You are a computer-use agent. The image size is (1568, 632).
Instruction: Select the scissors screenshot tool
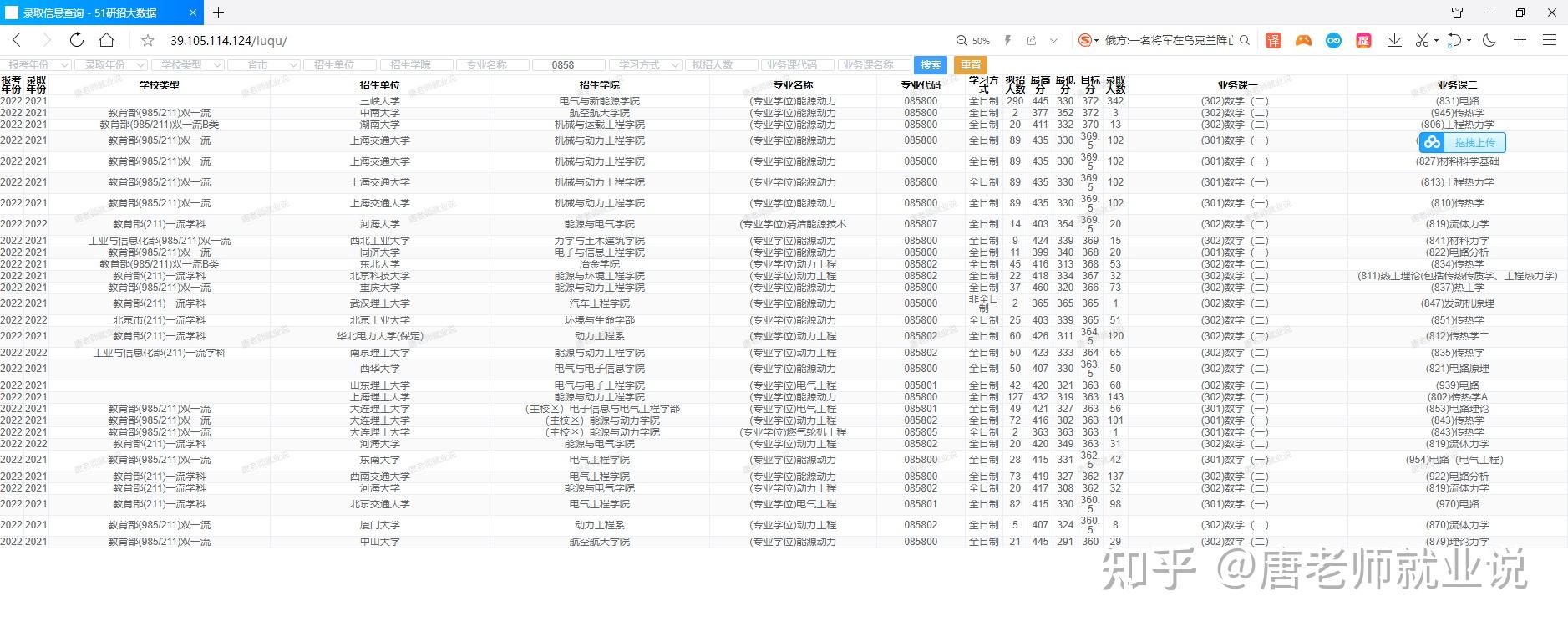1421,40
